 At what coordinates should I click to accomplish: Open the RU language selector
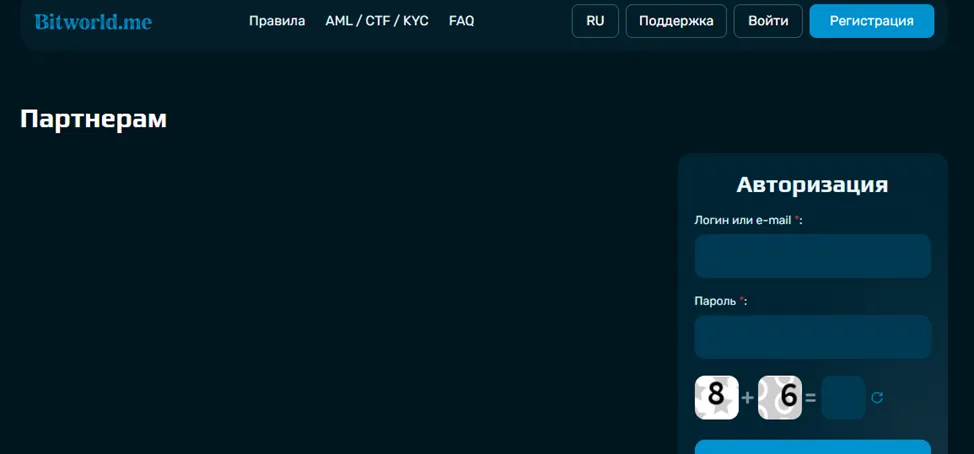point(595,21)
